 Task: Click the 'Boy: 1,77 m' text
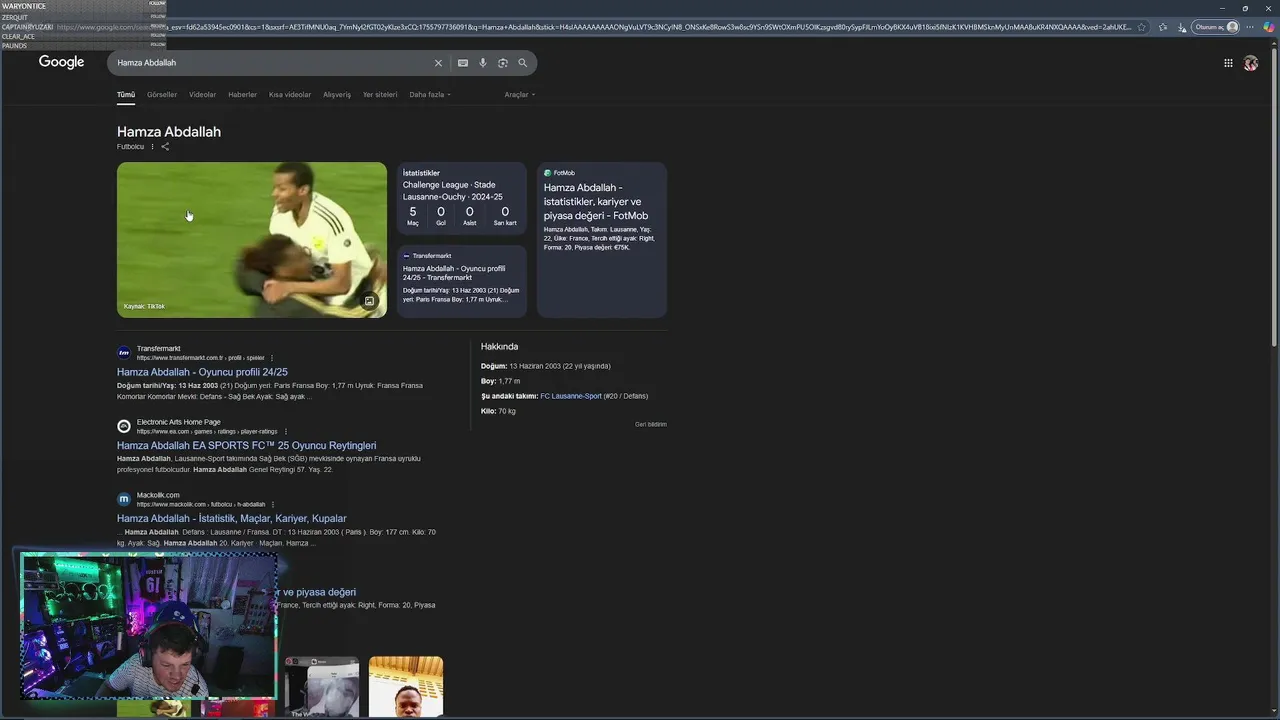(501, 381)
